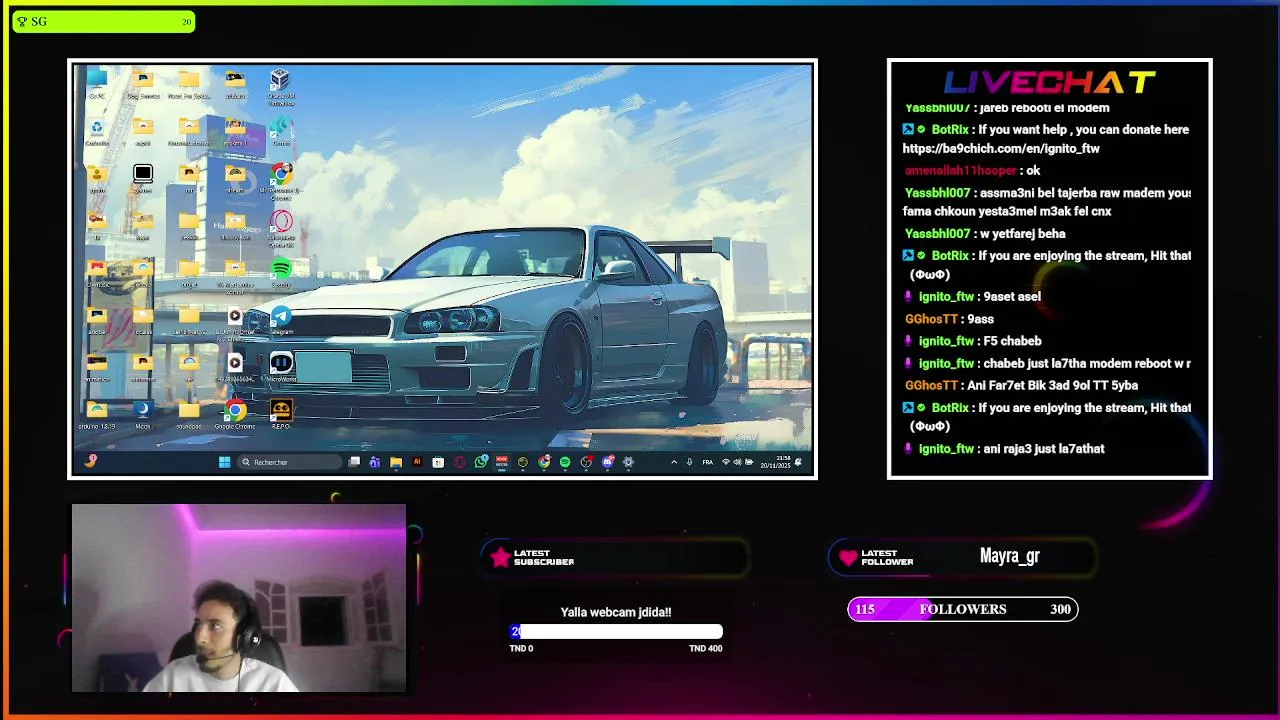Screen dimensions: 1280x720
Task: Open the Chrome profile shortcut above Opera GX
Action: coord(281,181)
